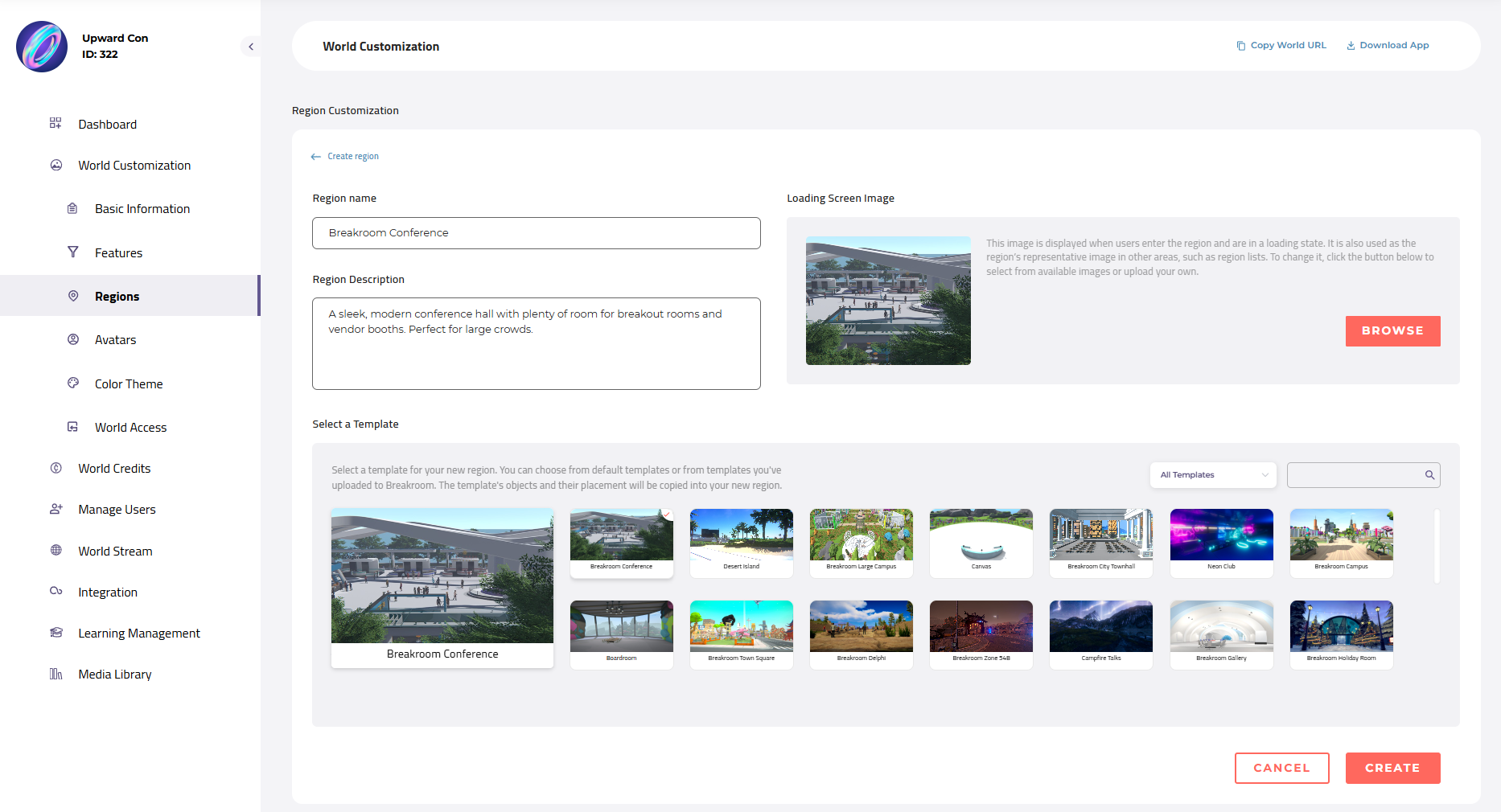Image resolution: width=1501 pixels, height=812 pixels.
Task: Click the template search field
Action: [x=1363, y=475]
